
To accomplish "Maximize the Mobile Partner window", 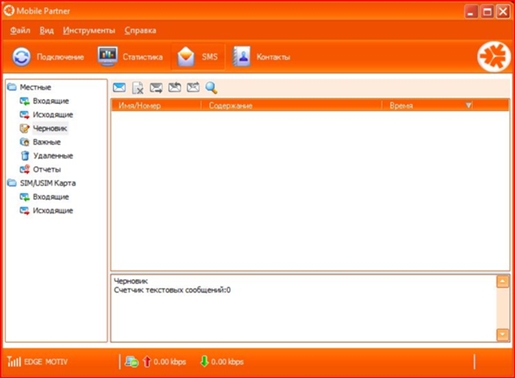I will [487, 12].
